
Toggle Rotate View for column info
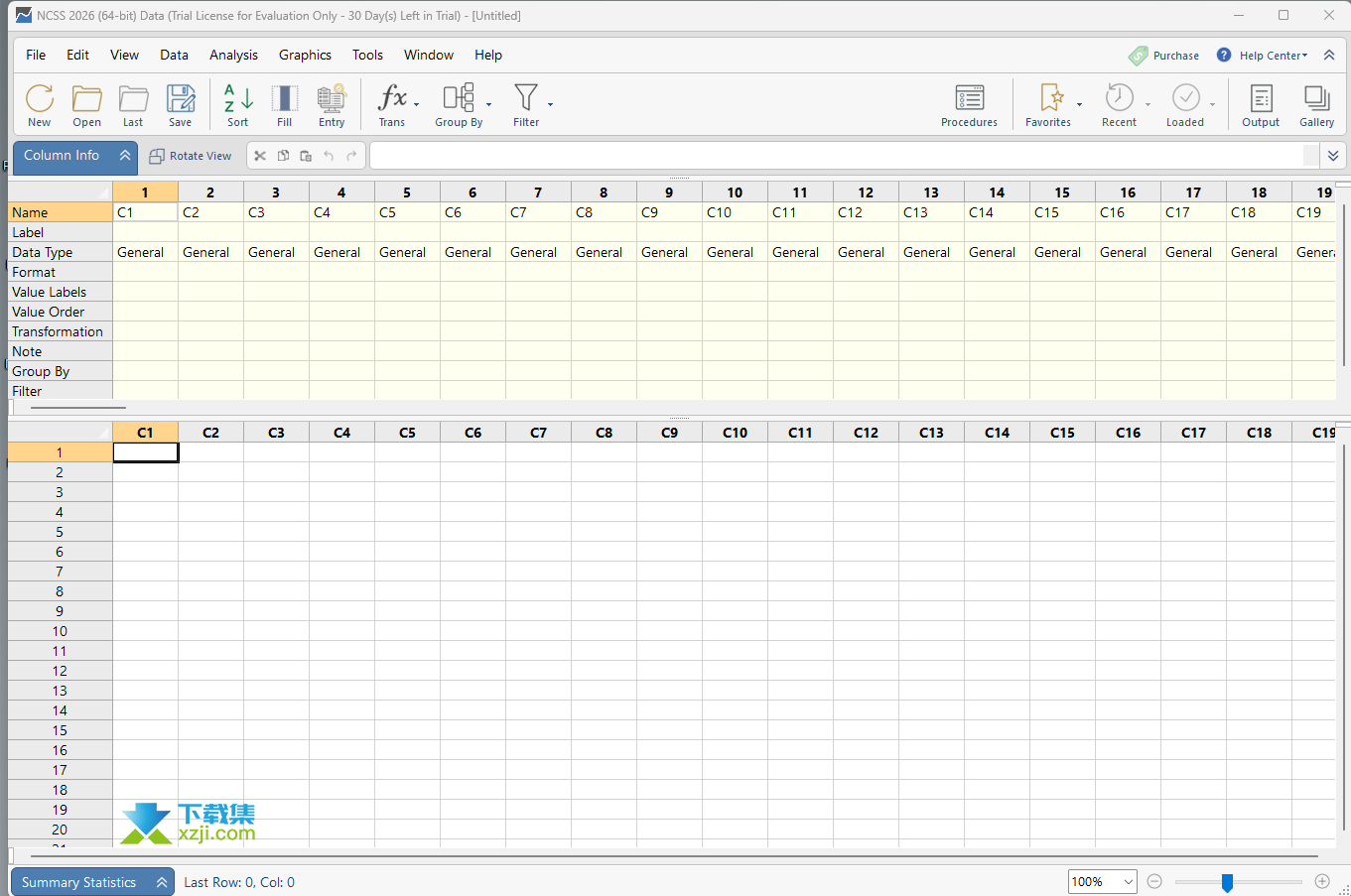pyautogui.click(x=191, y=156)
